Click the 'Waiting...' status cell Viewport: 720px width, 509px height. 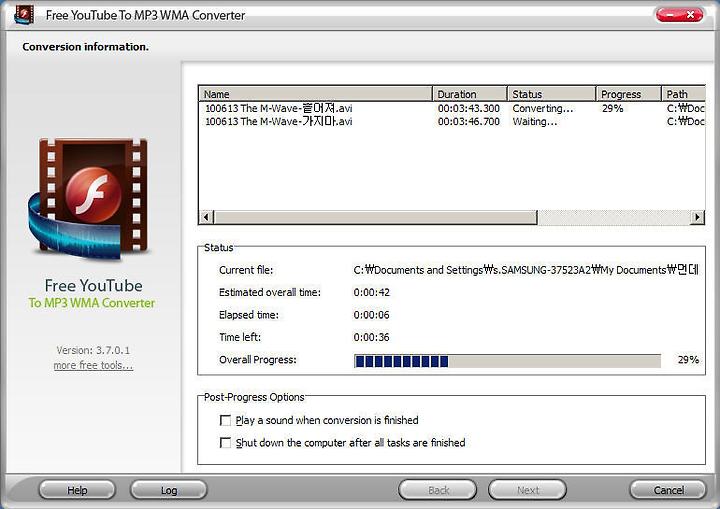[535, 122]
